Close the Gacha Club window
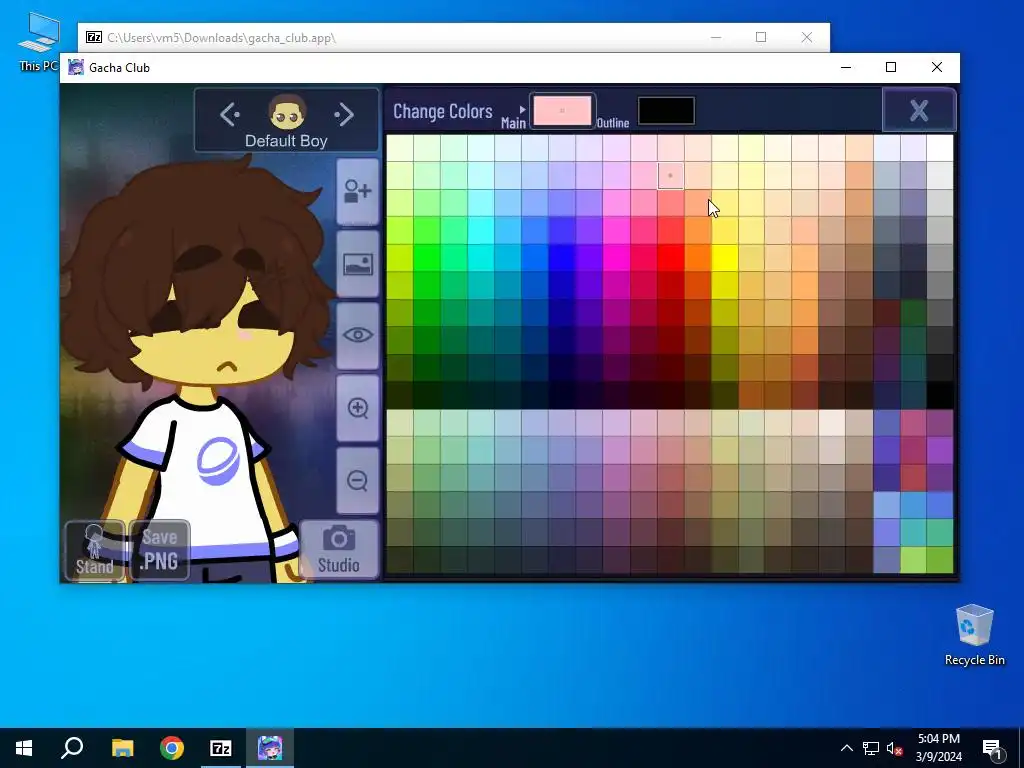Viewport: 1024px width, 768px height. coord(936,67)
